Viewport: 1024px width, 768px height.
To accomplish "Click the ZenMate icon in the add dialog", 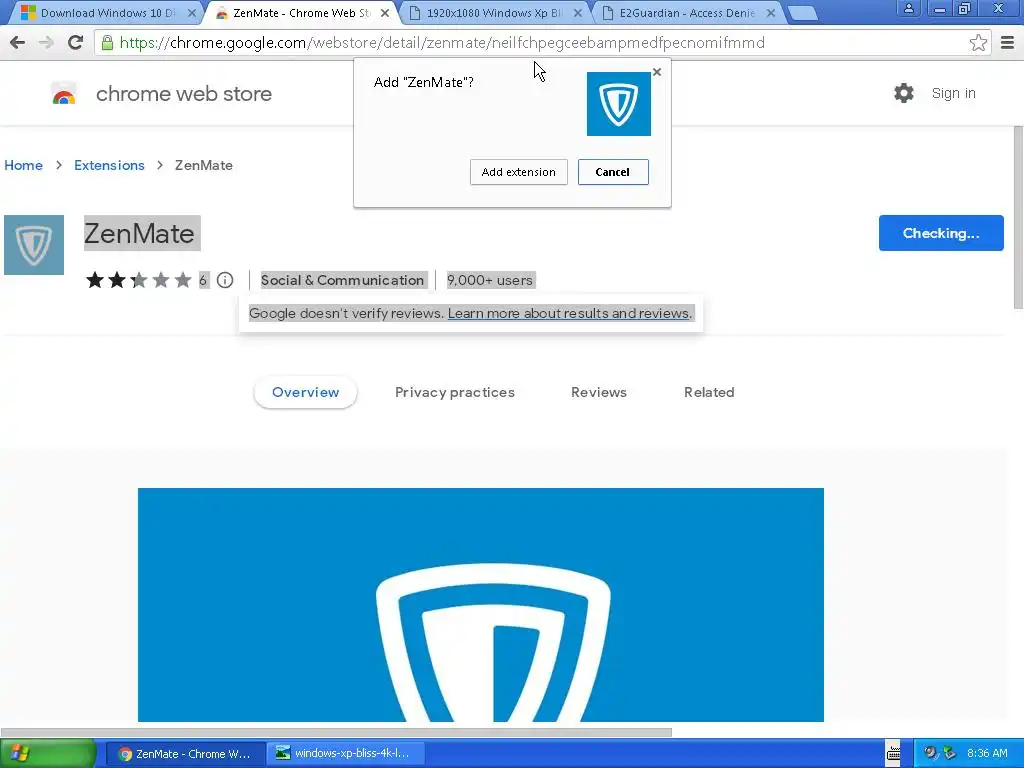I will click(x=618, y=104).
